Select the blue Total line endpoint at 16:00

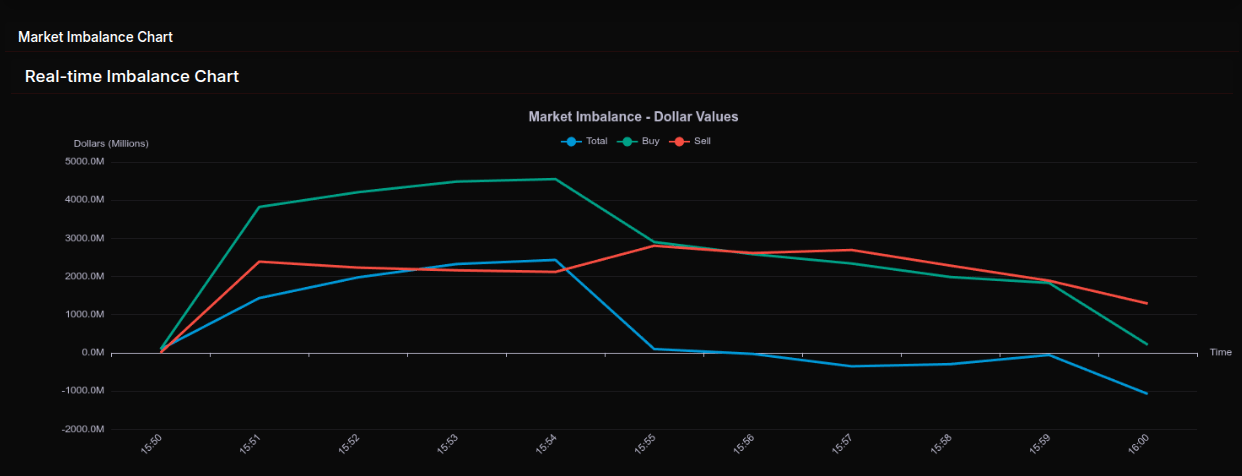coord(1146,393)
